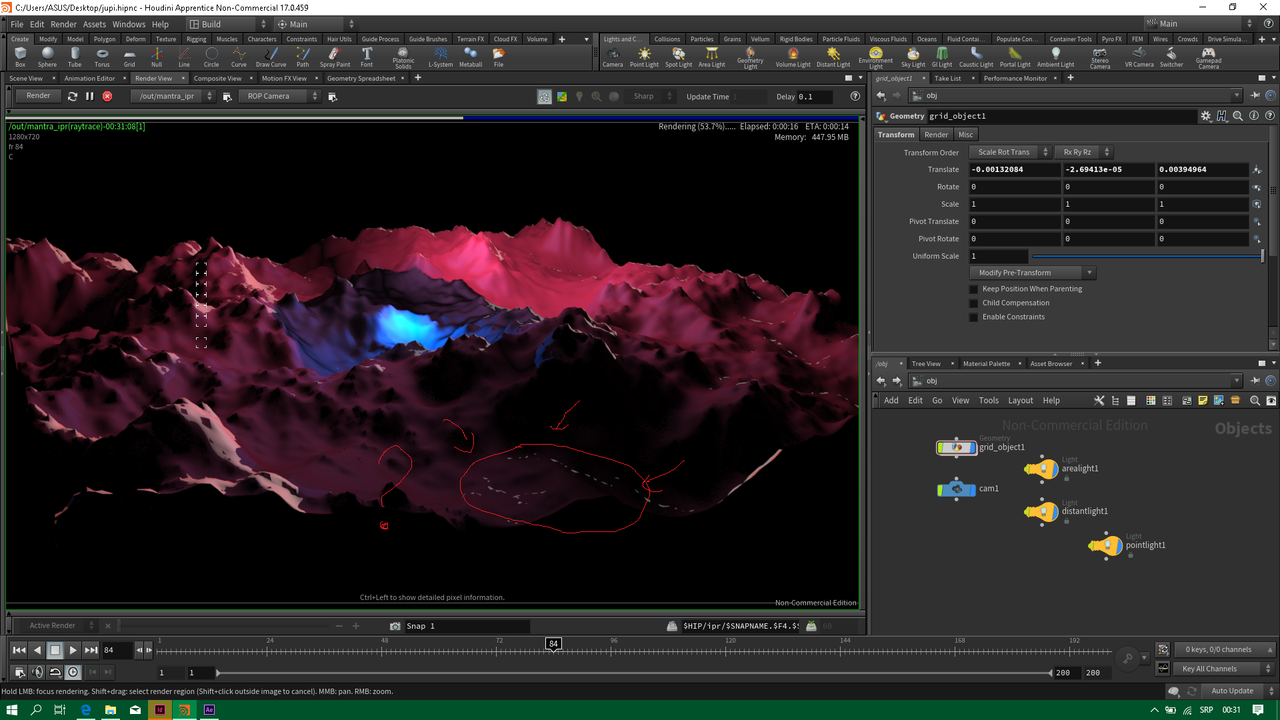Image resolution: width=1280 pixels, height=720 pixels.
Task: Check the Enable Constraints option
Action: [x=974, y=317]
